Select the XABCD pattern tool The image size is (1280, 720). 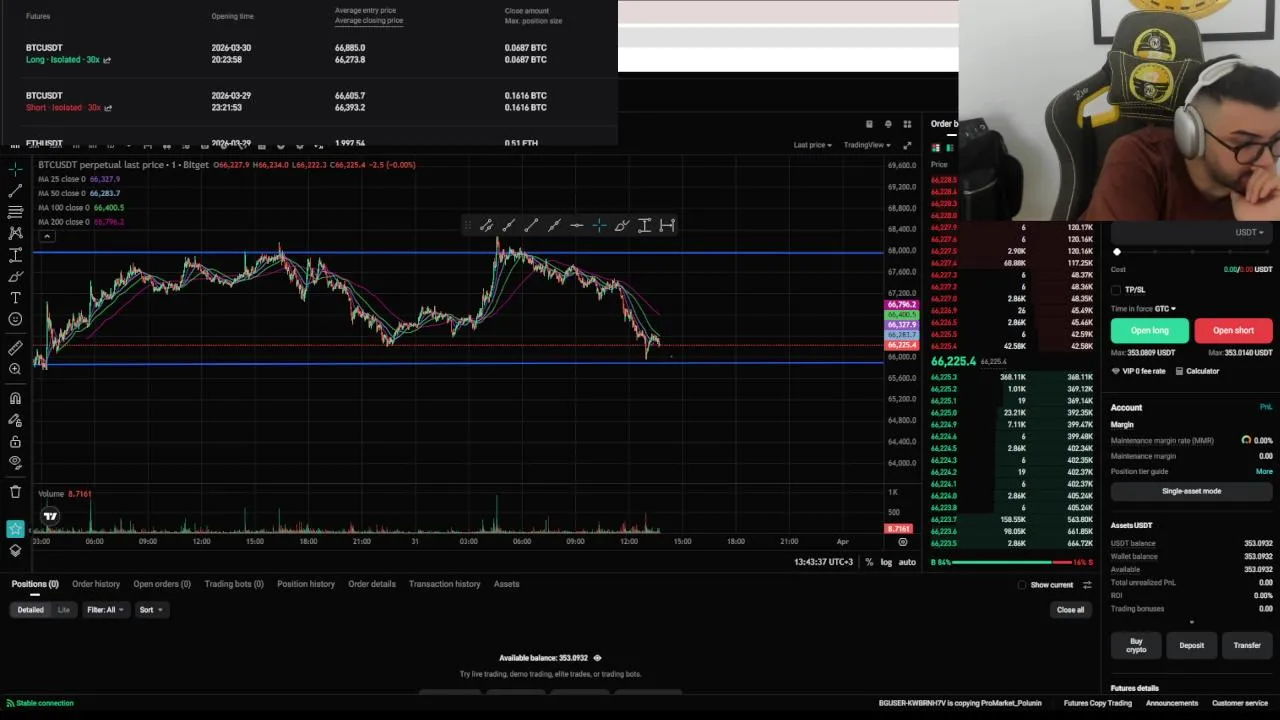tap(15, 233)
